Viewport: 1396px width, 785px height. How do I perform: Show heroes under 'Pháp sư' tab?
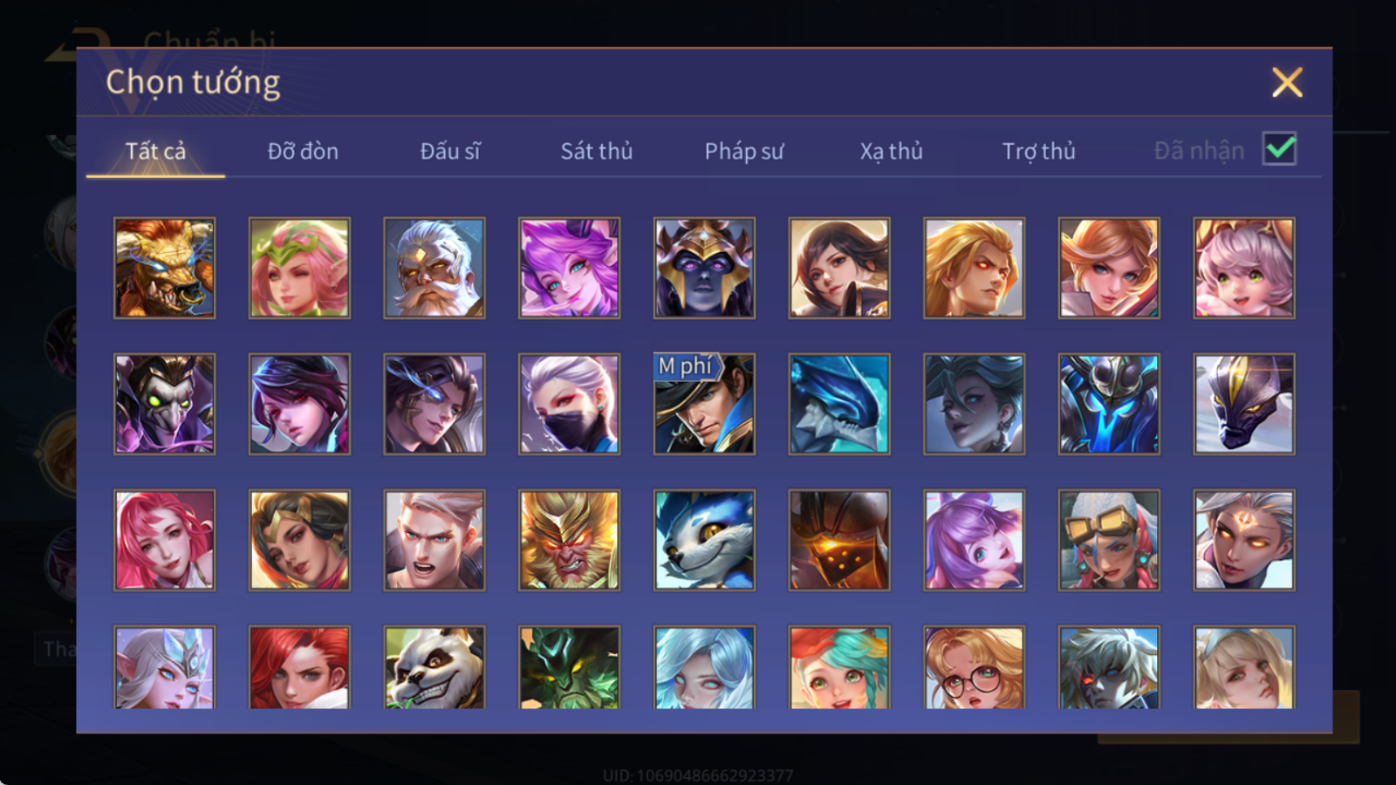pos(744,151)
